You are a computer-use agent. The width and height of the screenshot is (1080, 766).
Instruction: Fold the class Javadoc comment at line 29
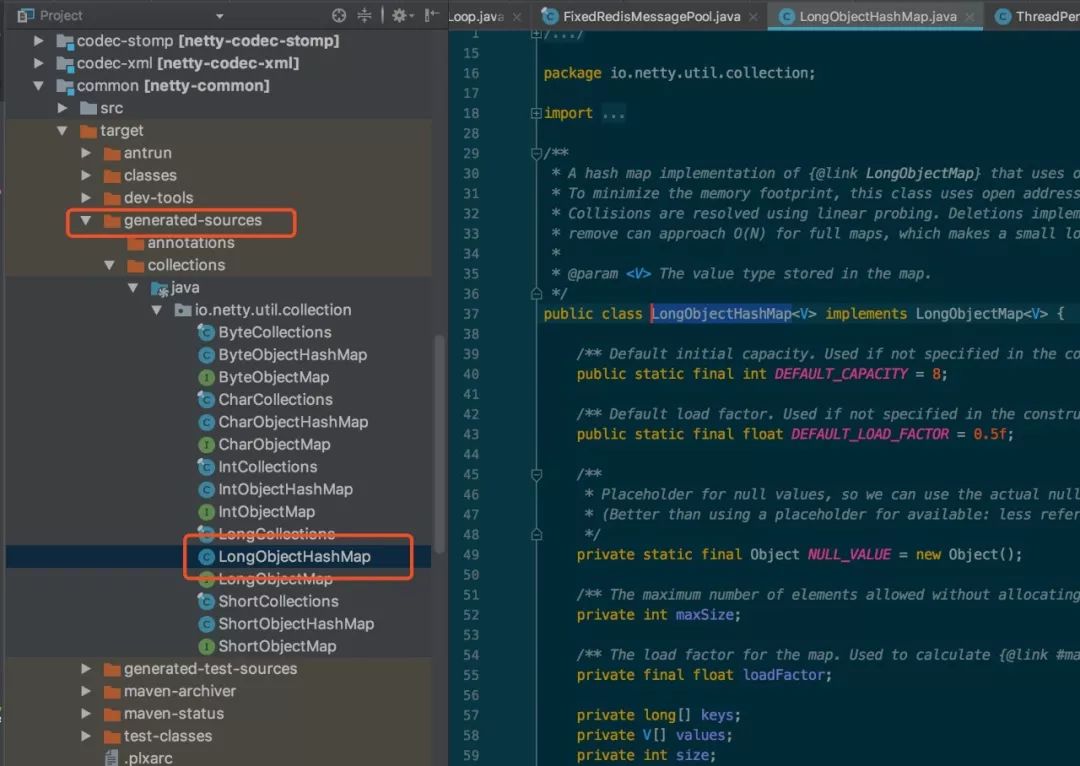(536, 153)
